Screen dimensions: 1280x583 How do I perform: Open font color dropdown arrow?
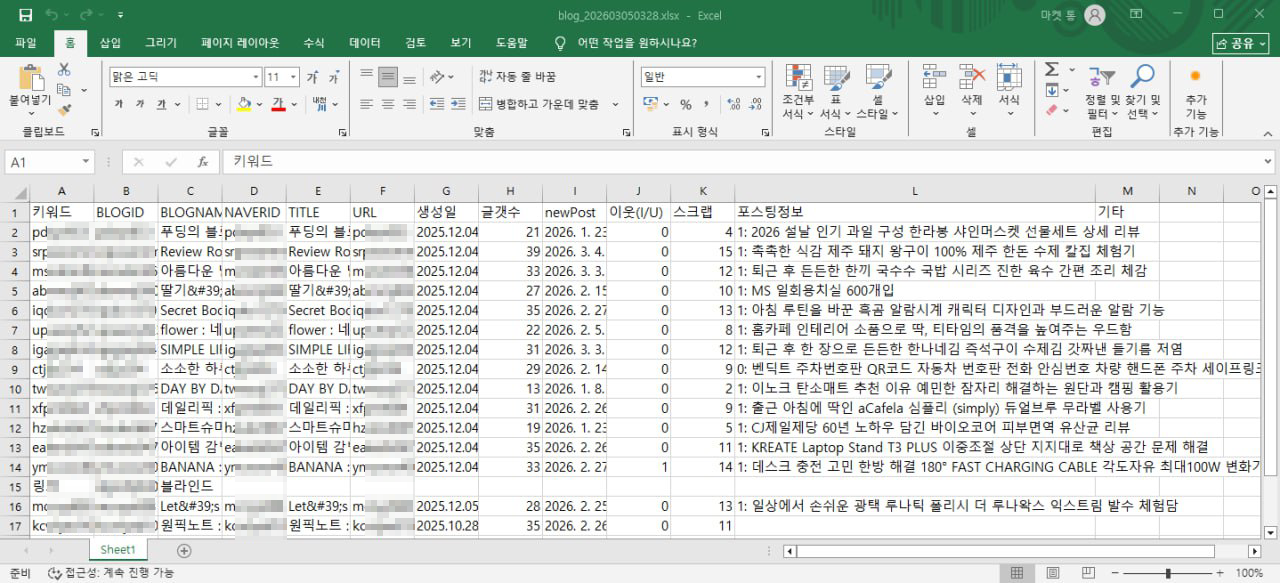click(x=294, y=104)
